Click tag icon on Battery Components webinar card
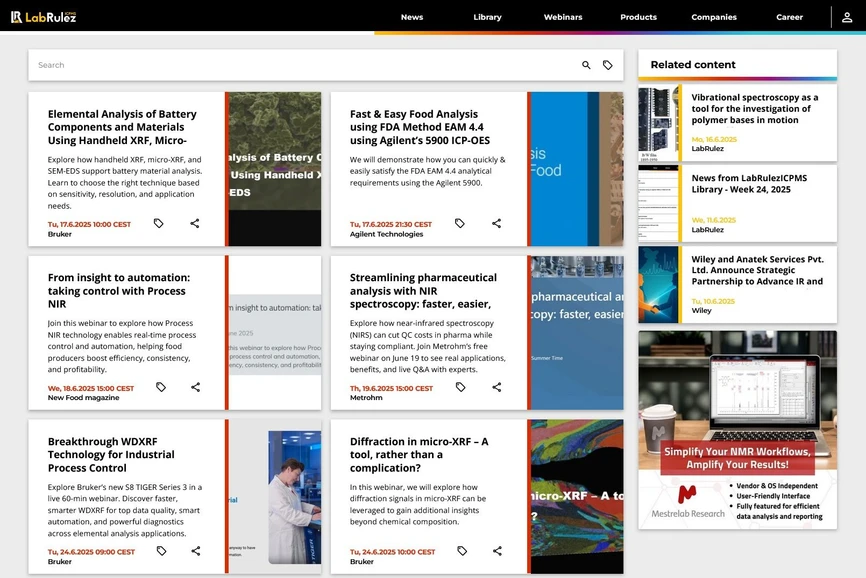Image resolution: width=866 pixels, height=578 pixels. pyautogui.click(x=159, y=224)
